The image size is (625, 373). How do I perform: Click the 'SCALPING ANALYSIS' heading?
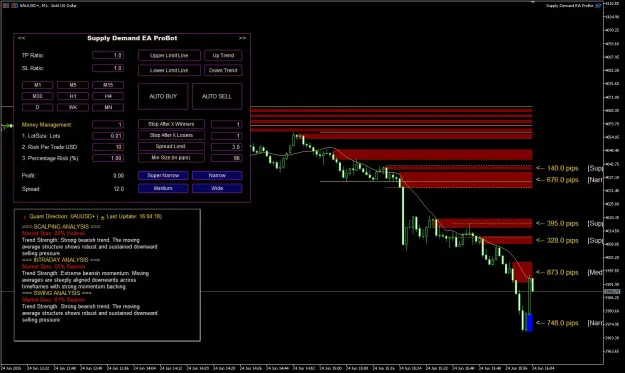click(61, 227)
